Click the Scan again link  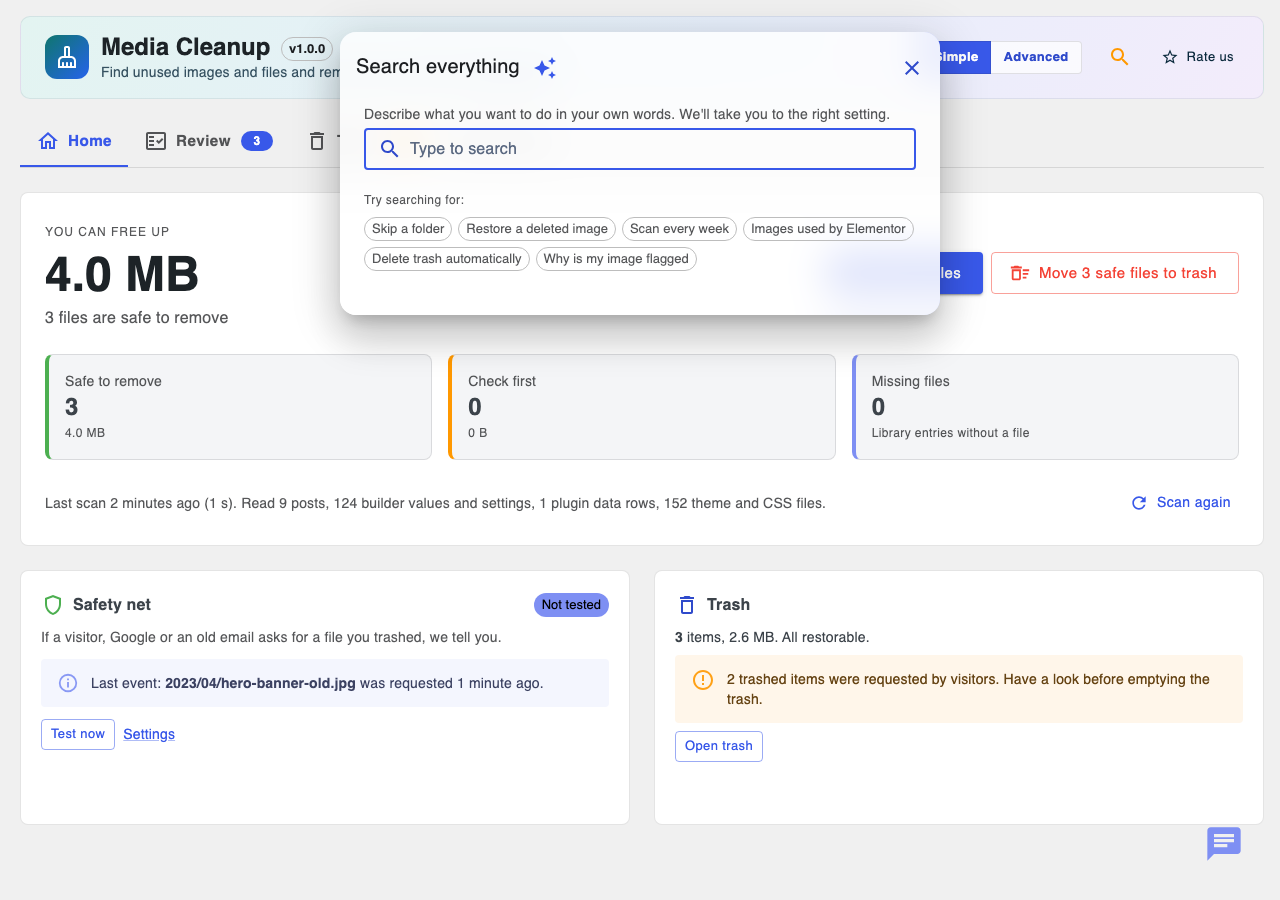tap(1180, 503)
